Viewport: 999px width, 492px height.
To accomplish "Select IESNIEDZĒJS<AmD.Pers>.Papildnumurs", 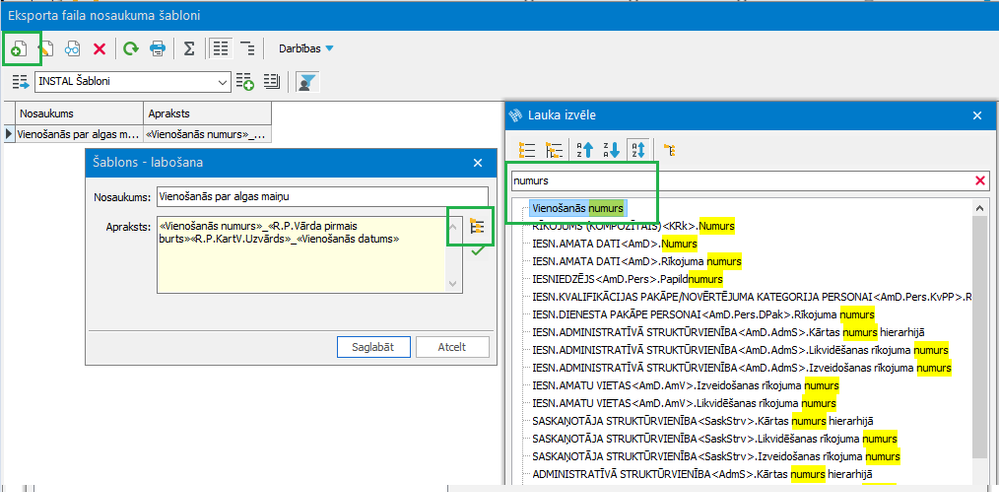I will pyautogui.click(x=628, y=279).
